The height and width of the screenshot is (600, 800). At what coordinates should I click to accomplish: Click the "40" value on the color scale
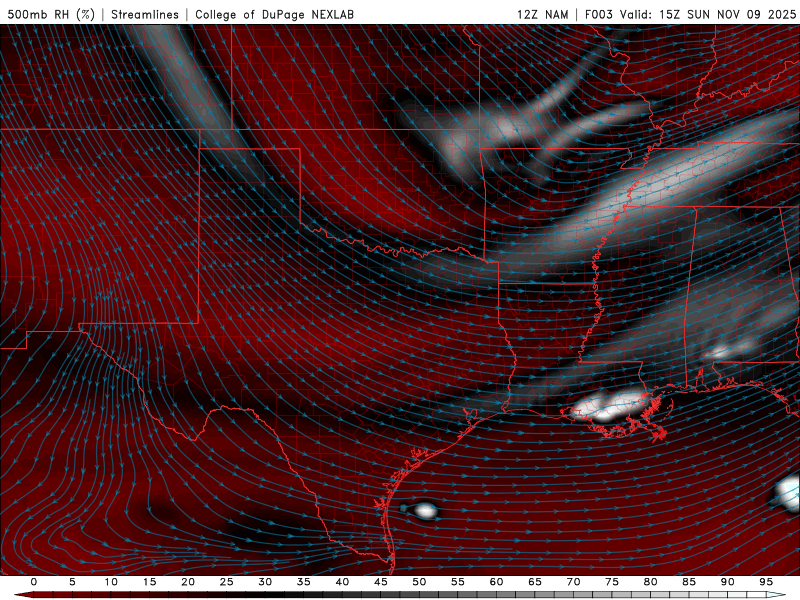point(342,582)
